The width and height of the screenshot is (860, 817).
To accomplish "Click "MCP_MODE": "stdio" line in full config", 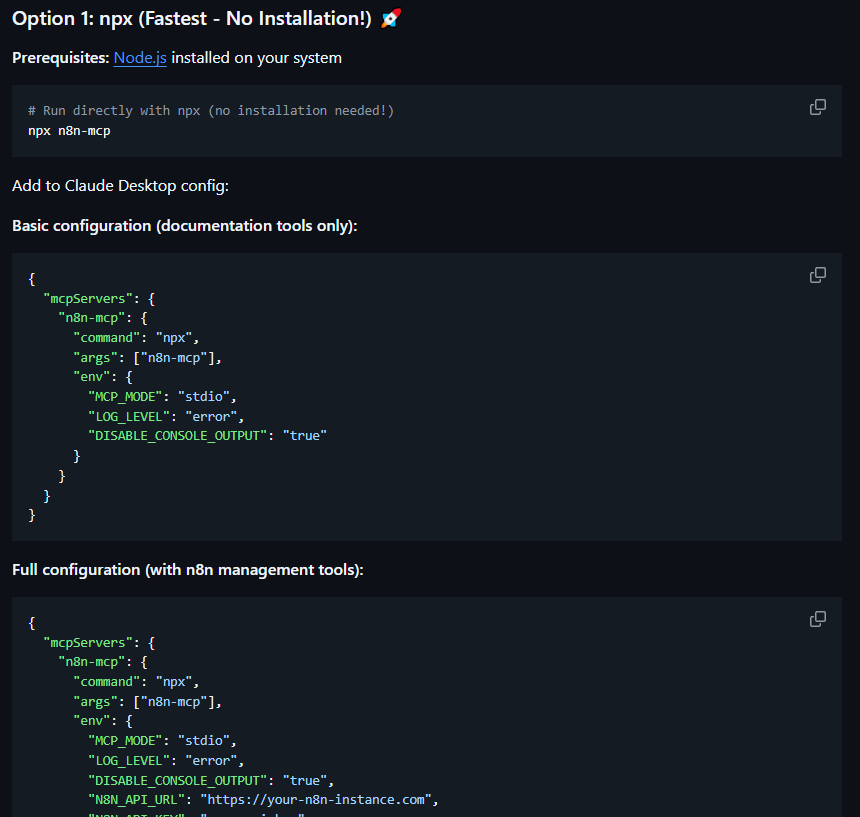I will click(162, 741).
